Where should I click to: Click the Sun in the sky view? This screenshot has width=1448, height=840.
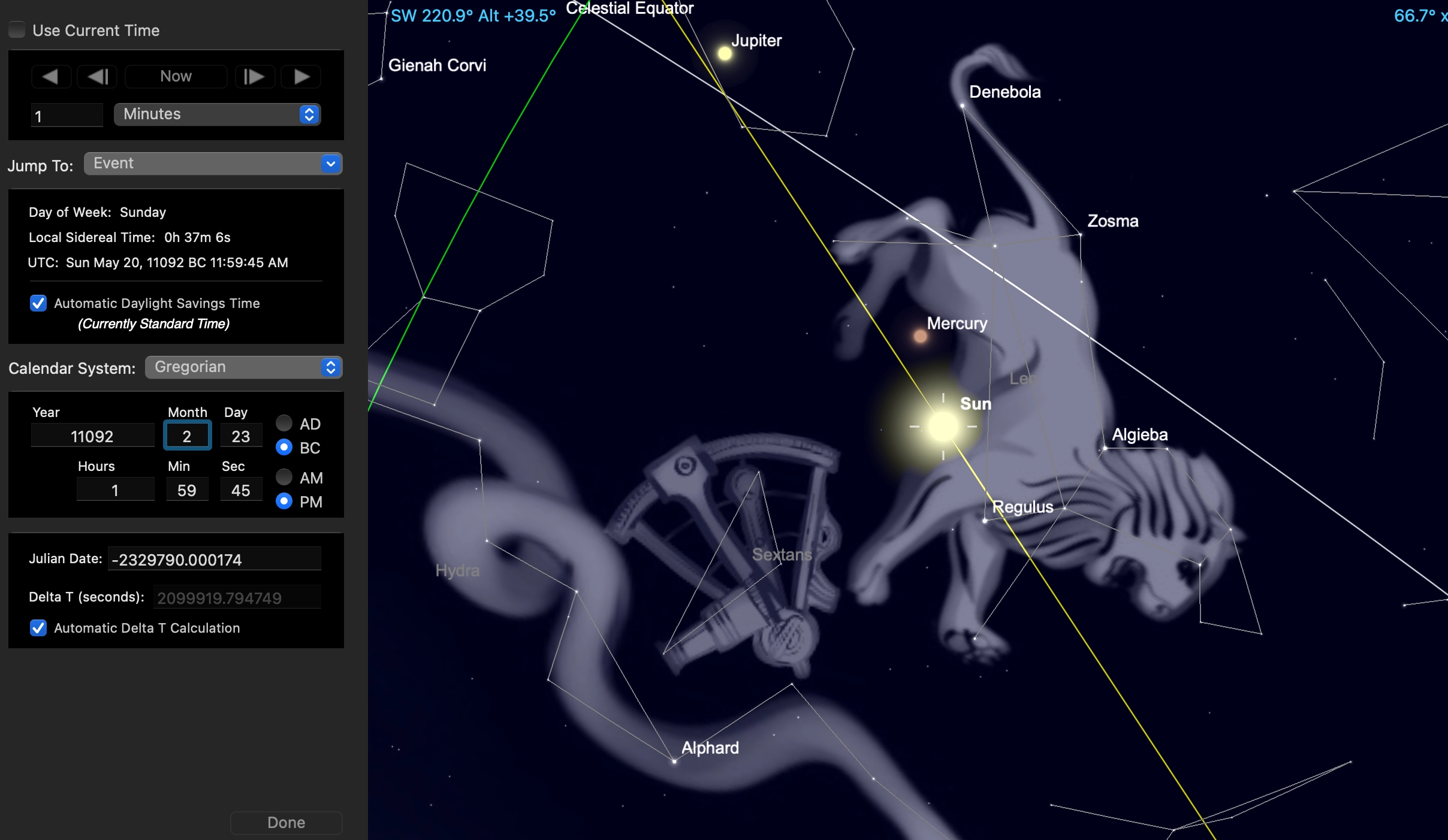tap(943, 427)
